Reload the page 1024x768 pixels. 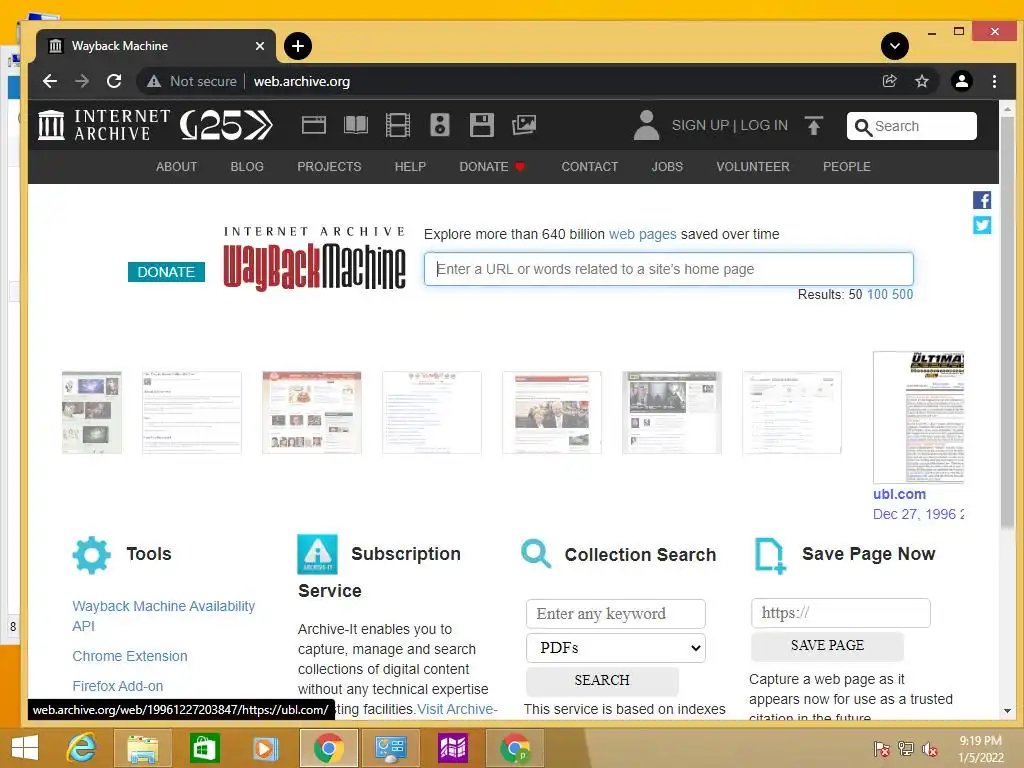[x=114, y=81]
